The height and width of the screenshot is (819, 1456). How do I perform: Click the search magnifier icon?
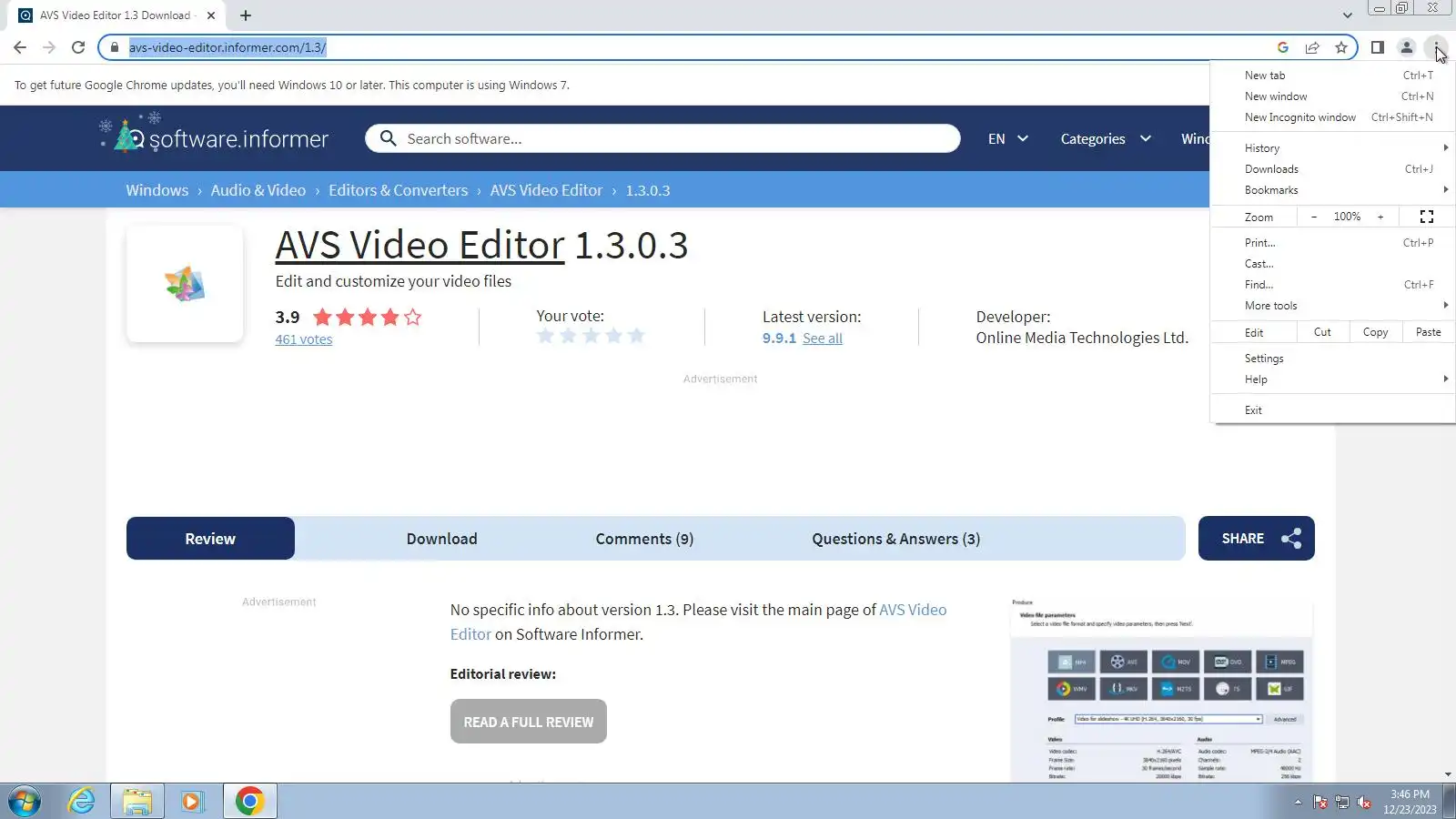point(389,138)
